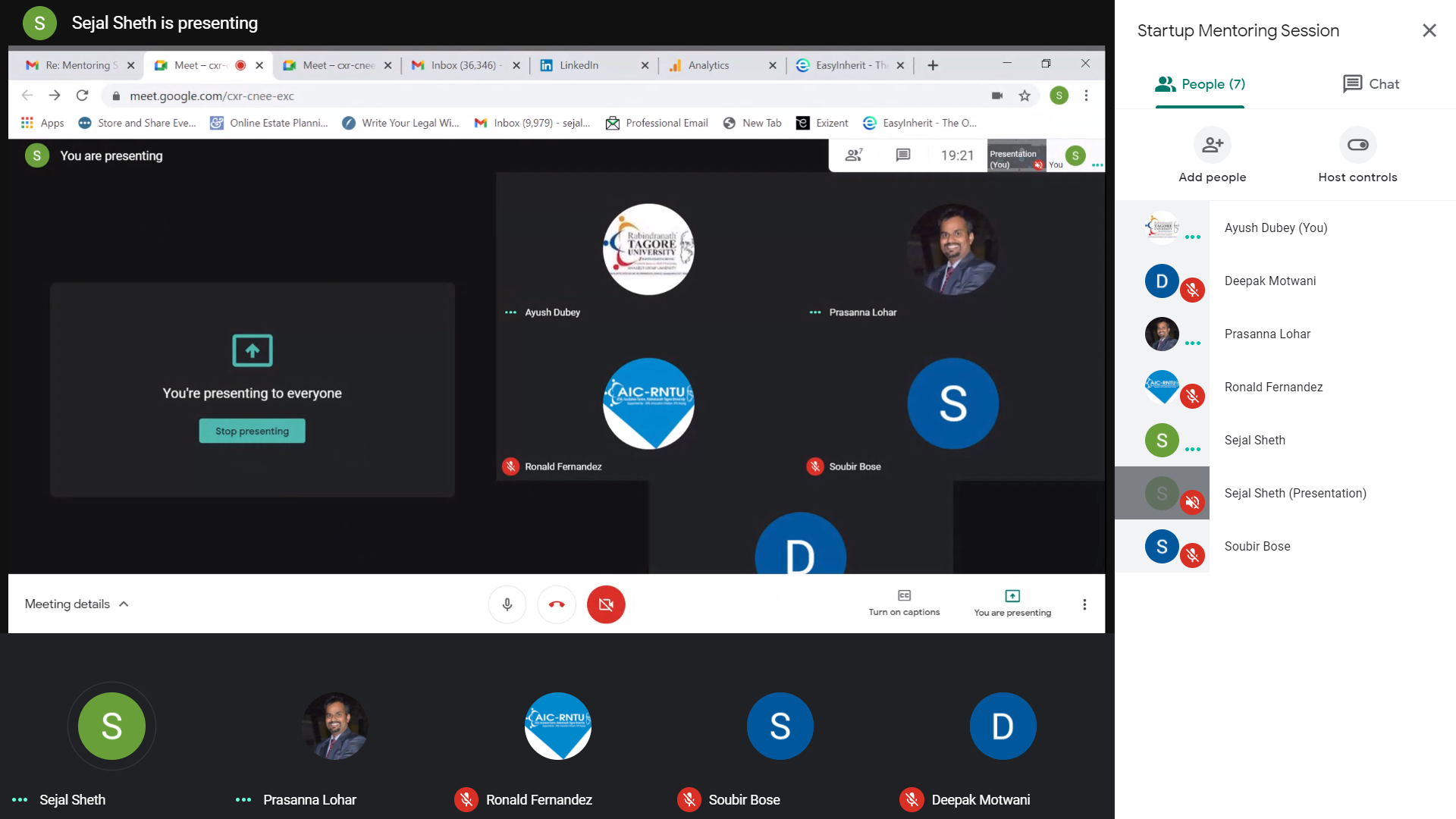Close the Startup Mentoring Session panel
The image size is (1456, 819).
(1429, 30)
